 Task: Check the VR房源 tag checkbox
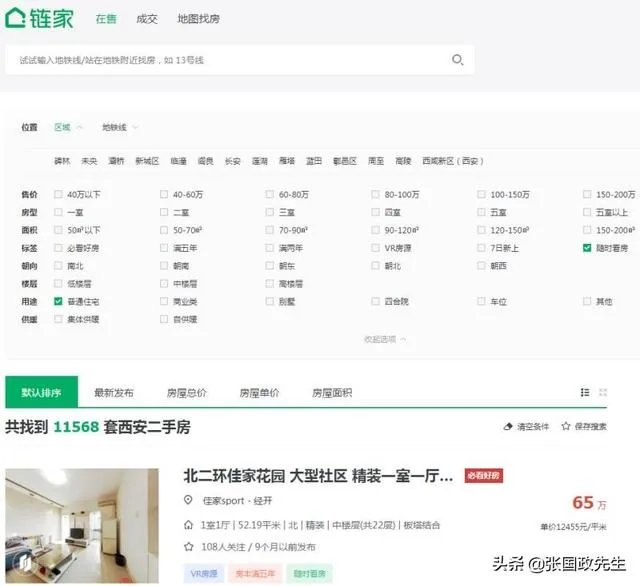376,248
